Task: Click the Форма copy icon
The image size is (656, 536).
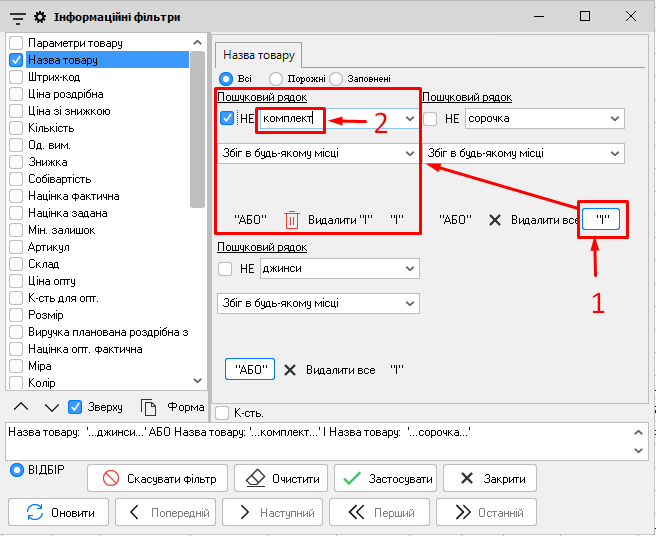Action: point(149,407)
